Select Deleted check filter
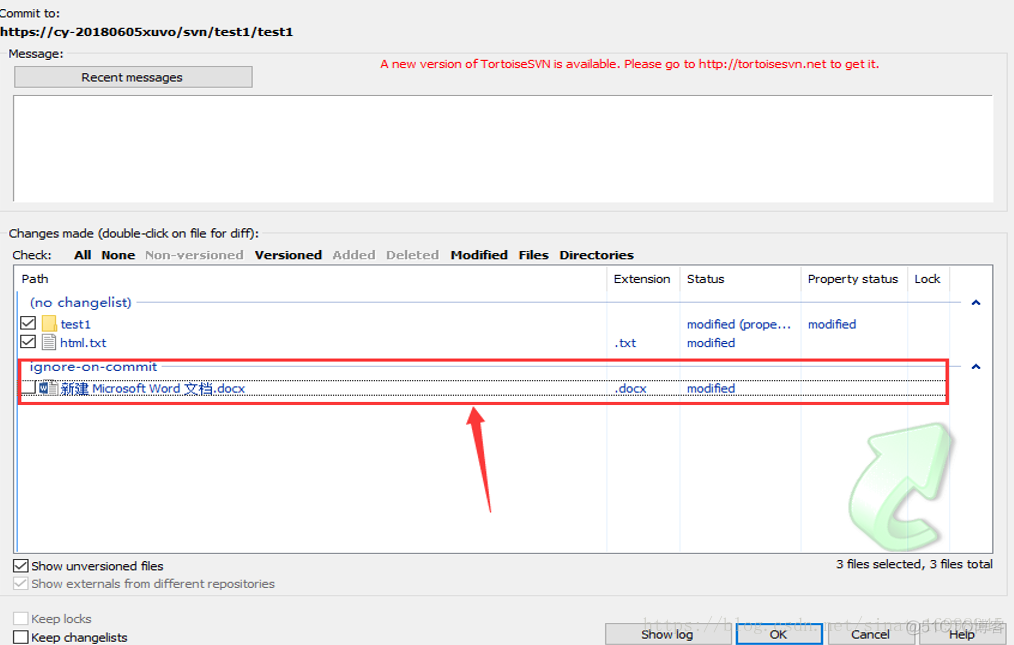Image resolution: width=1014 pixels, height=645 pixels. (x=413, y=255)
